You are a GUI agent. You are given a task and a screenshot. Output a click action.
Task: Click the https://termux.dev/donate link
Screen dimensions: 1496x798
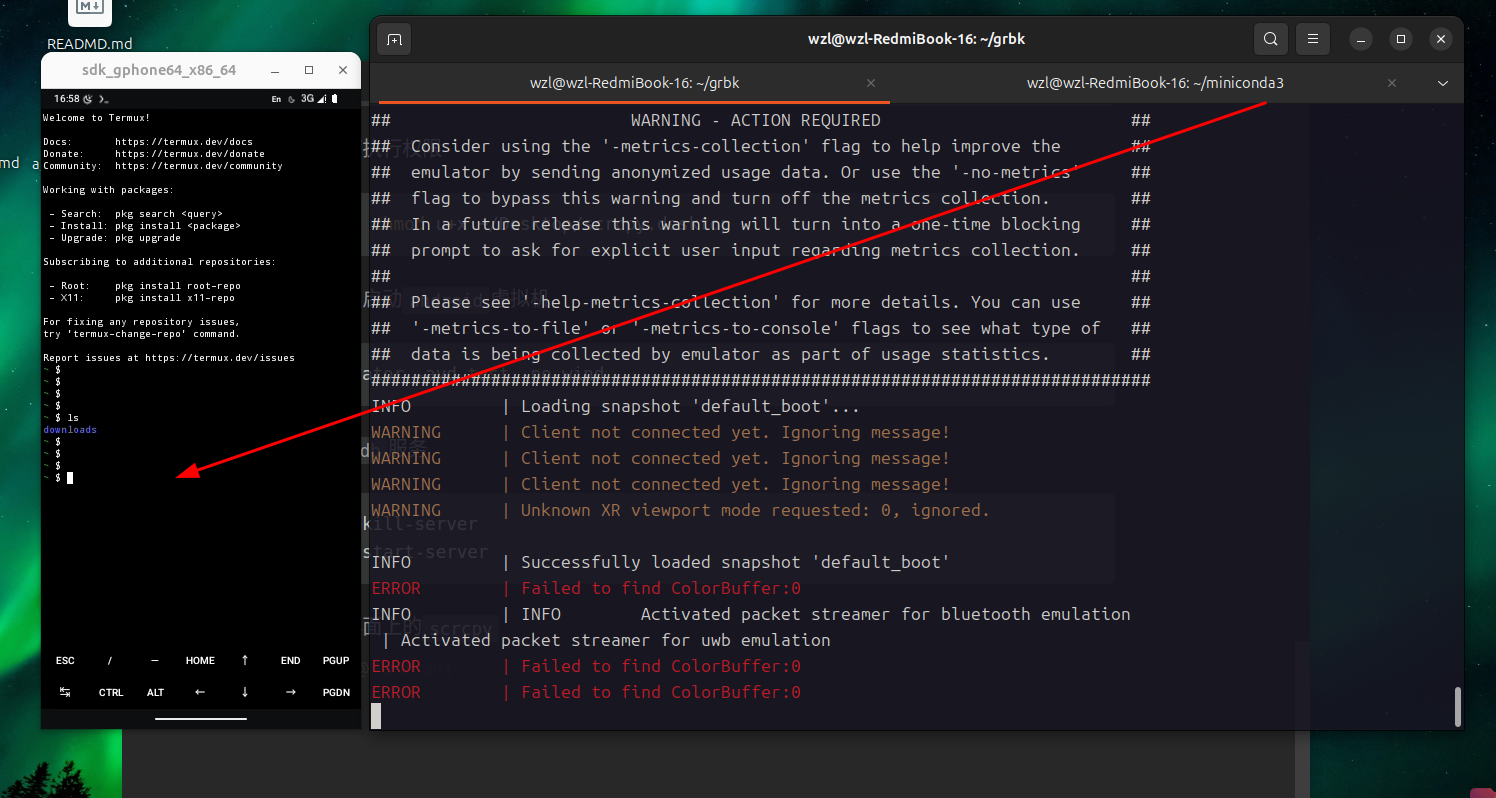pyautogui.click(x=190, y=154)
